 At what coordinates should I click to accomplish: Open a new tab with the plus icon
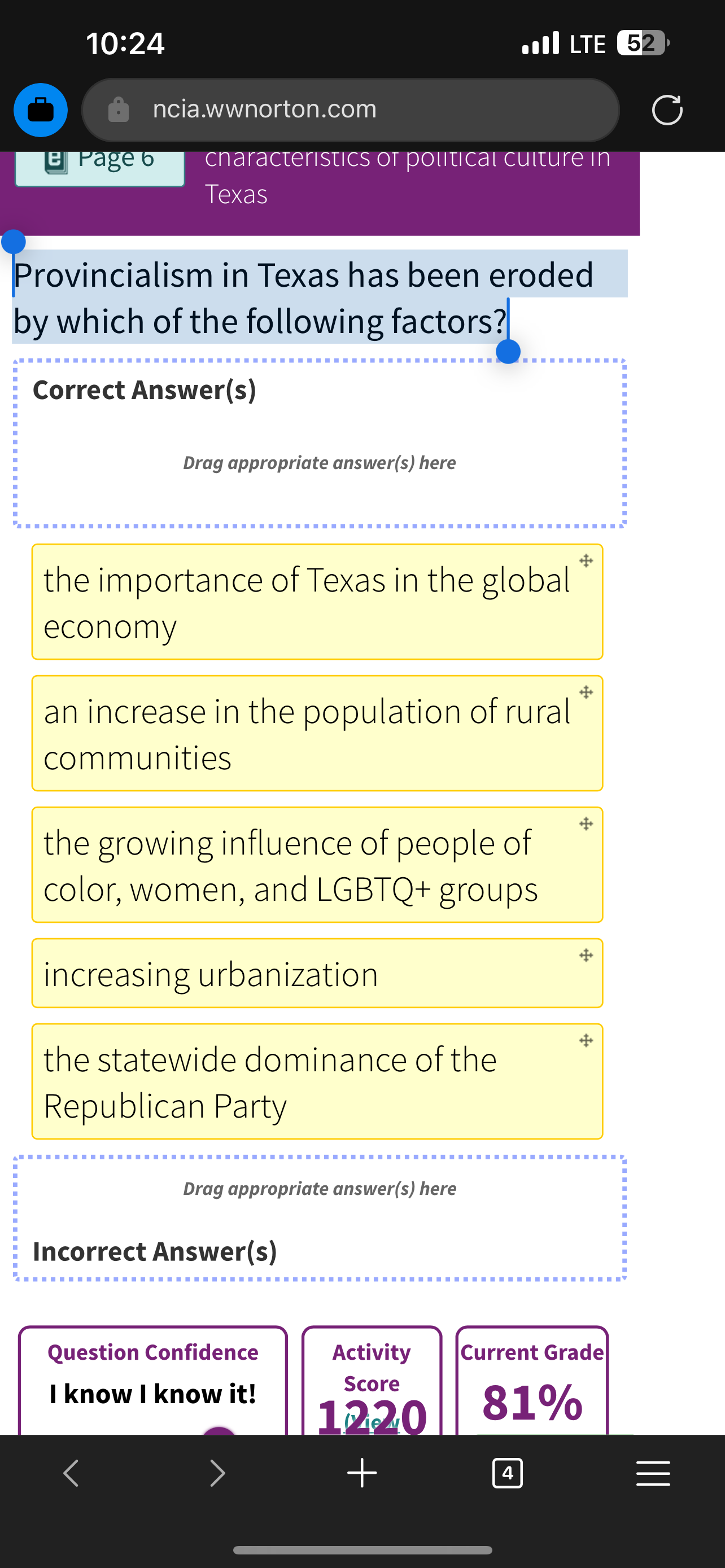tap(361, 1473)
